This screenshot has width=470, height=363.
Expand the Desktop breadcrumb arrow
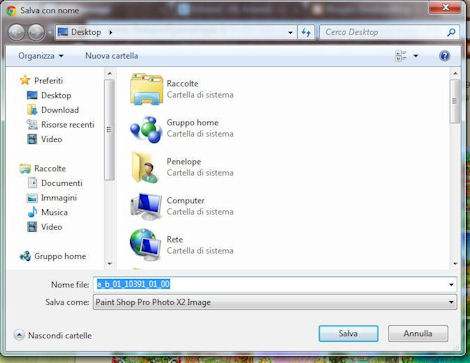click(x=110, y=33)
